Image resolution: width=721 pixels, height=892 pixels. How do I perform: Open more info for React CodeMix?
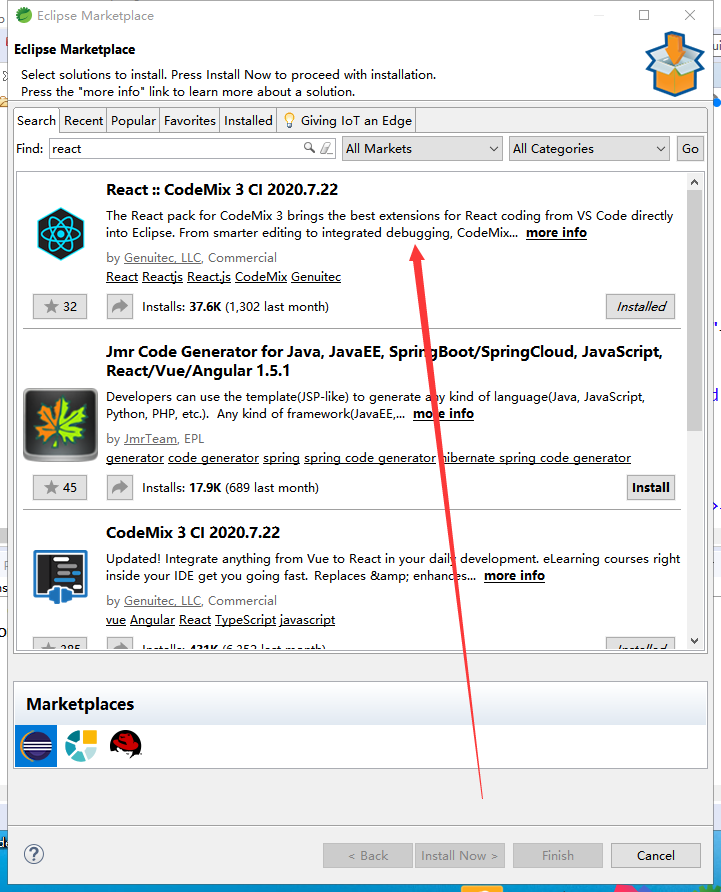[556, 233]
